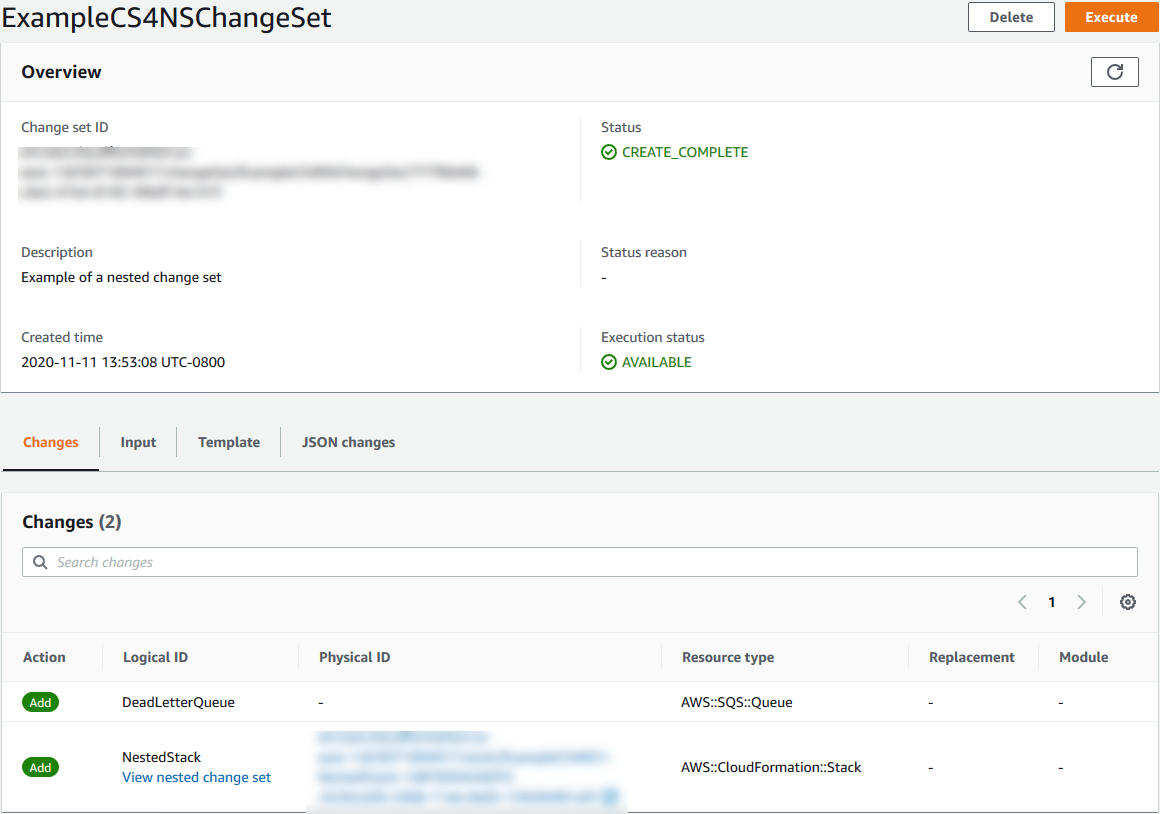1160x814 pixels.
Task: Delete the change set
Action: pos(1010,17)
